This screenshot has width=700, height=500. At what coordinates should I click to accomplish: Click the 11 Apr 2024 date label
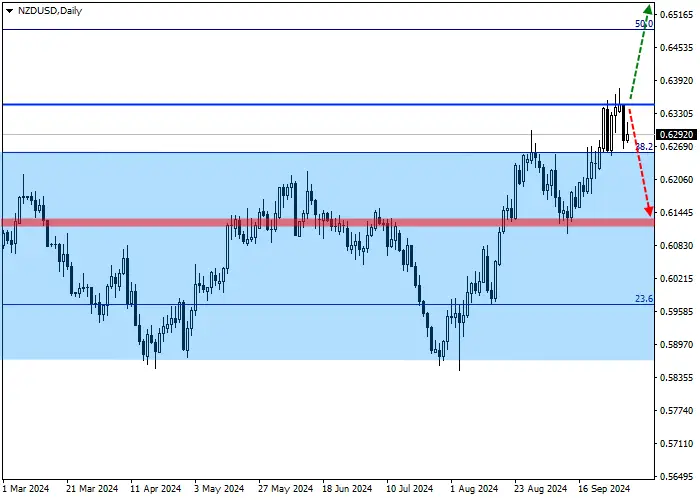coord(156,488)
